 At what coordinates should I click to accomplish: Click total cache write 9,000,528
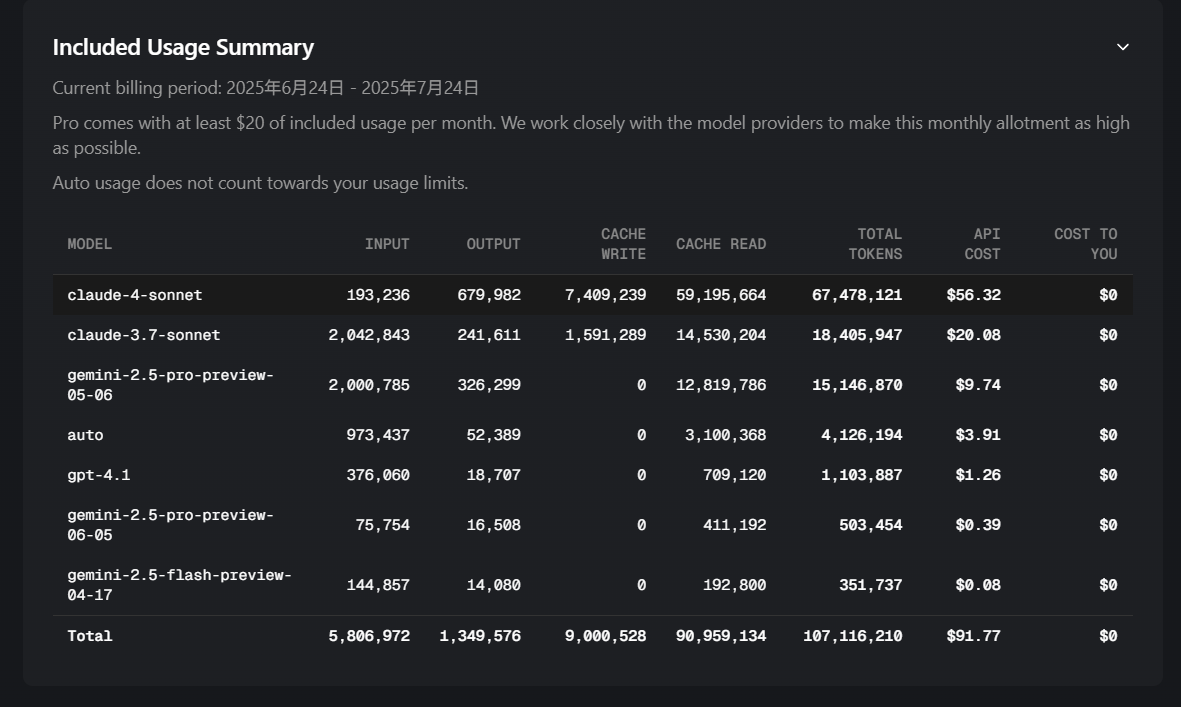[606, 636]
